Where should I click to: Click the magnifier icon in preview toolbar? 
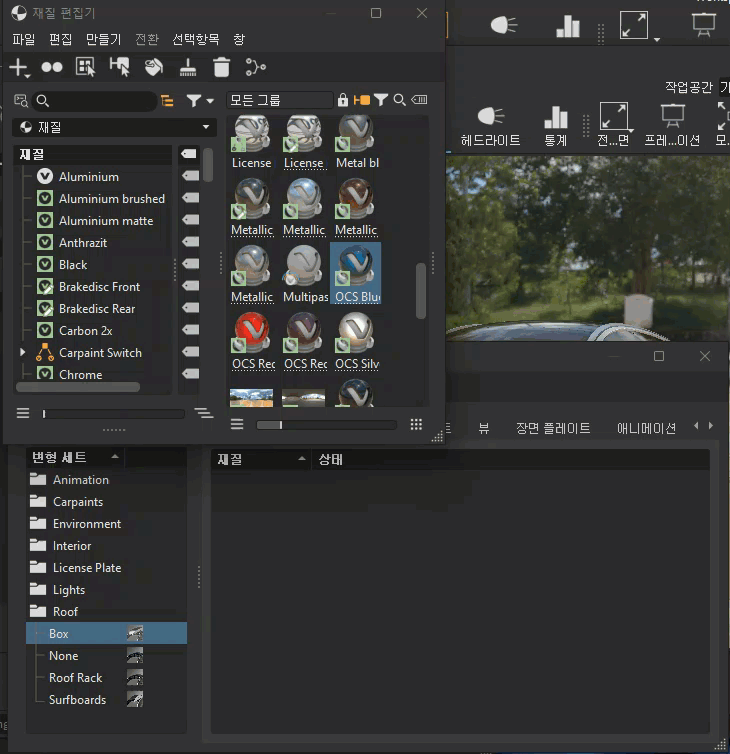[x=399, y=100]
